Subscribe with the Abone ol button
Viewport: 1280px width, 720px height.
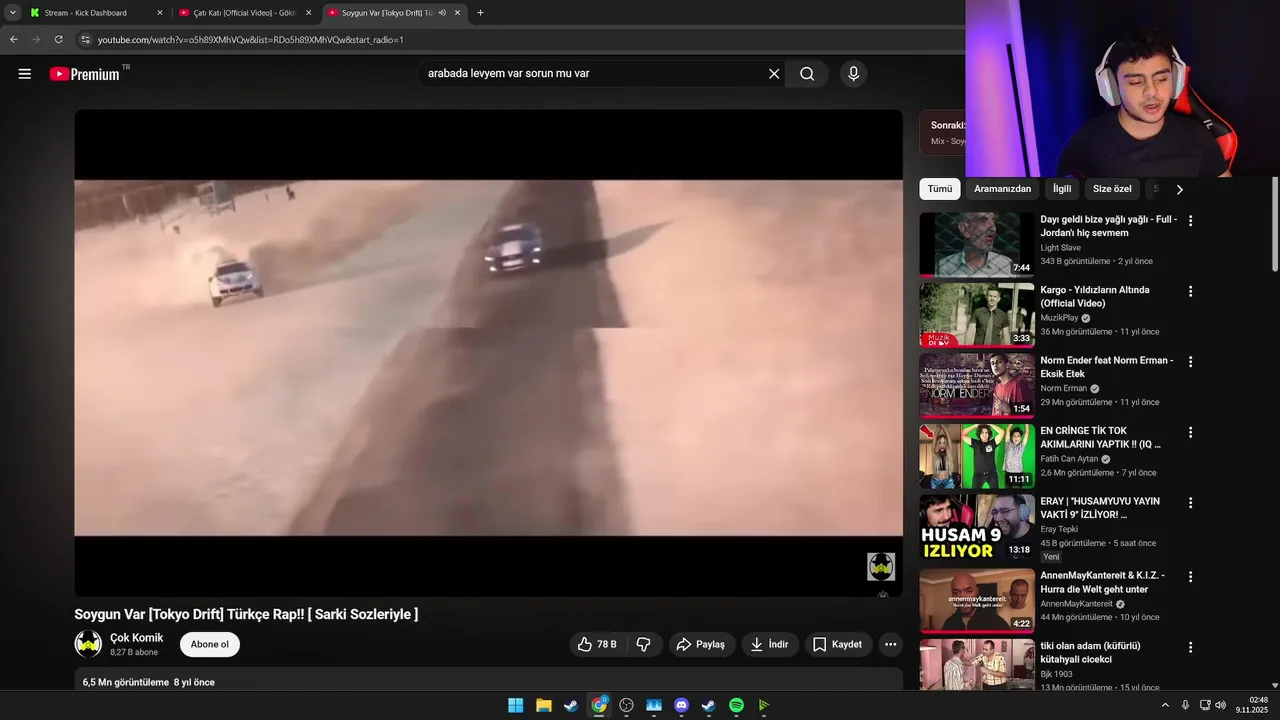click(x=210, y=645)
